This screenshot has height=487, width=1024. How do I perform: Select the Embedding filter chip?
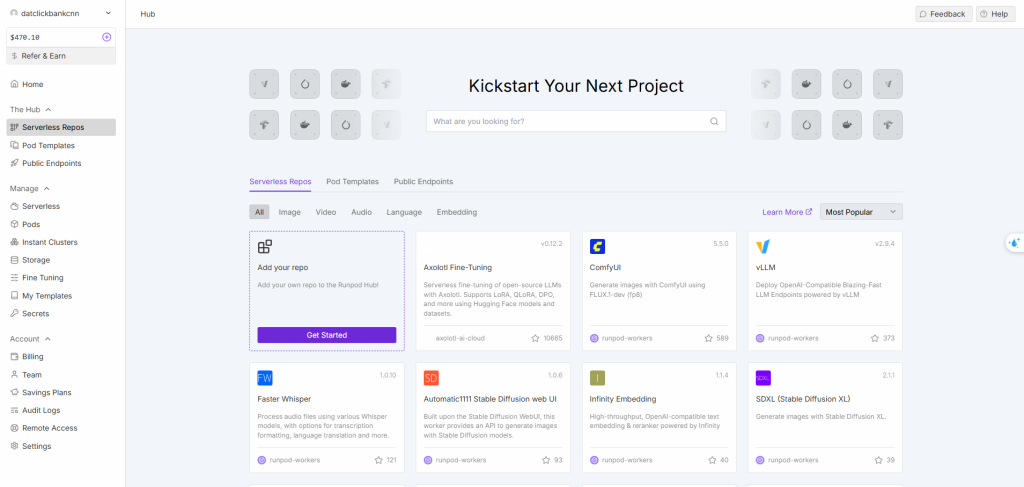tap(456, 212)
